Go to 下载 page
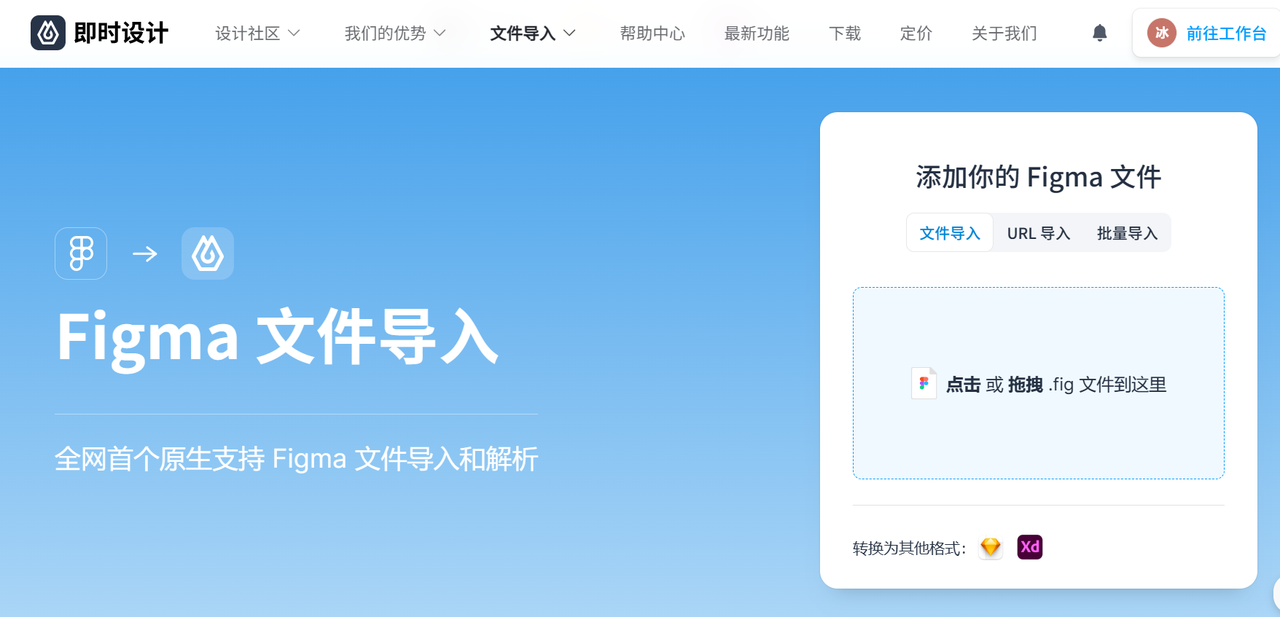The width and height of the screenshot is (1280, 617). pos(845,33)
